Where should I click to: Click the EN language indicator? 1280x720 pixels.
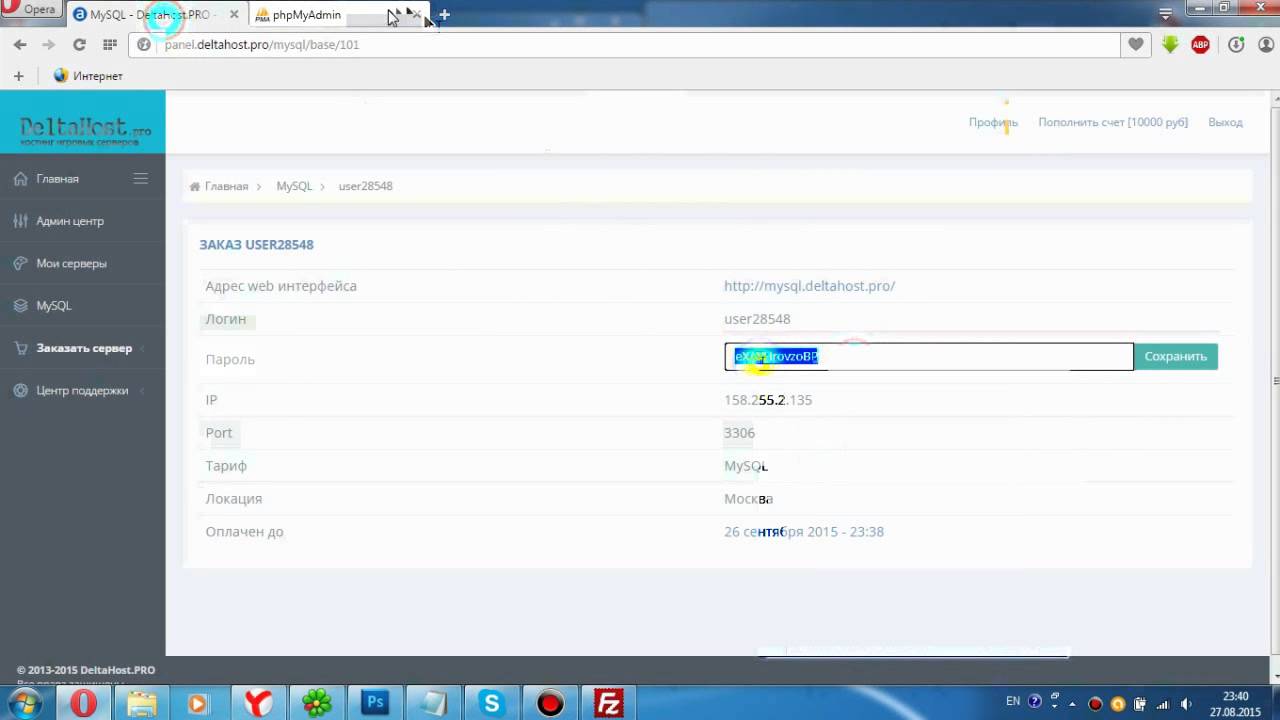(1013, 702)
